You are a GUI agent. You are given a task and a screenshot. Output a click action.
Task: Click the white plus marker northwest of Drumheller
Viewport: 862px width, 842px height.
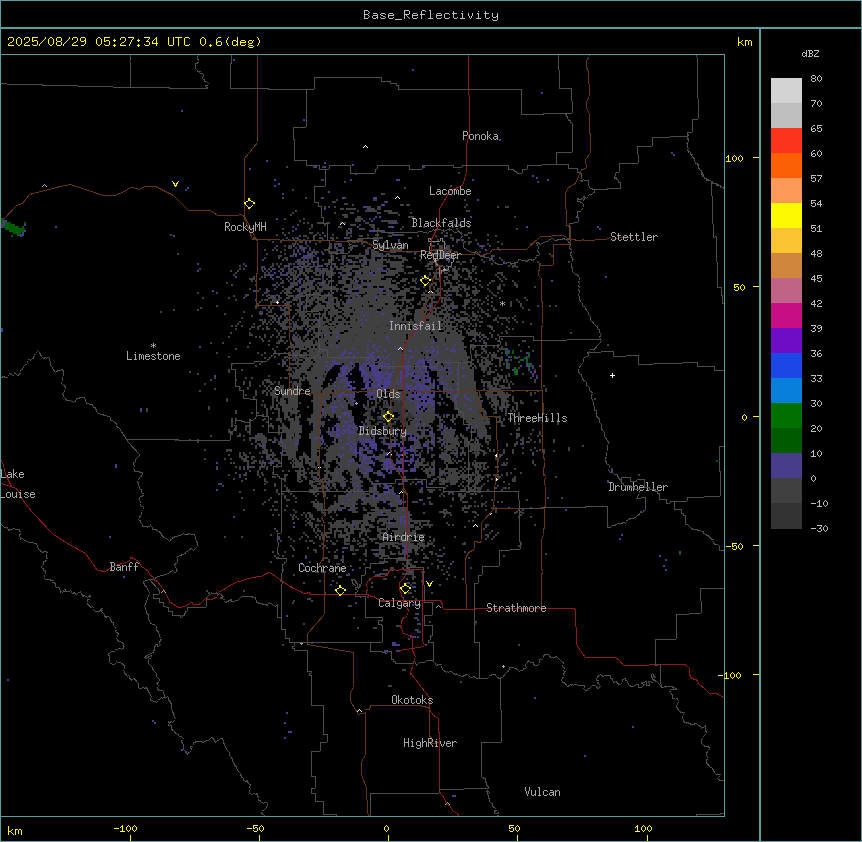(x=612, y=375)
